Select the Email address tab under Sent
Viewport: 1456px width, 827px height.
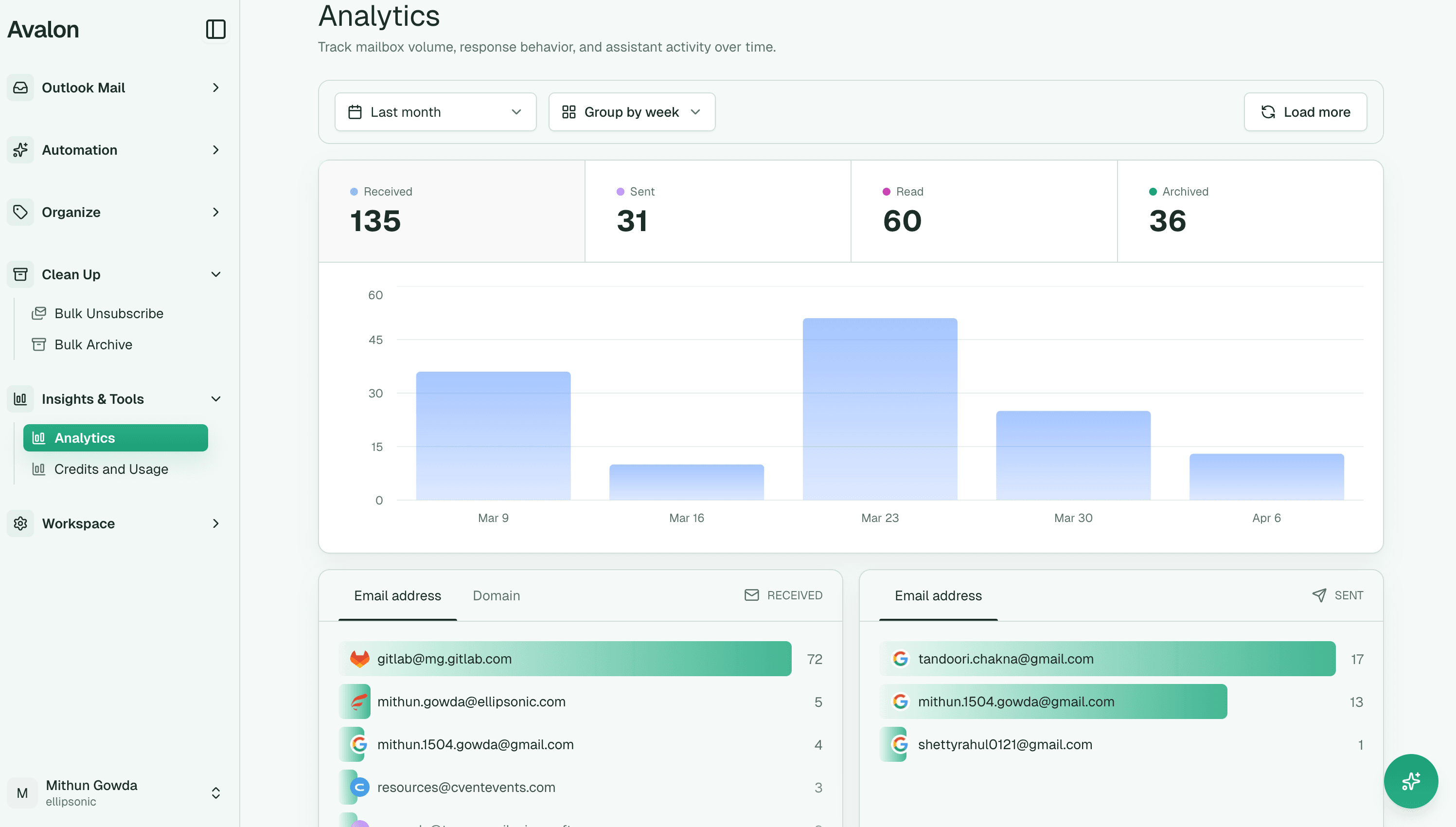pos(938,595)
